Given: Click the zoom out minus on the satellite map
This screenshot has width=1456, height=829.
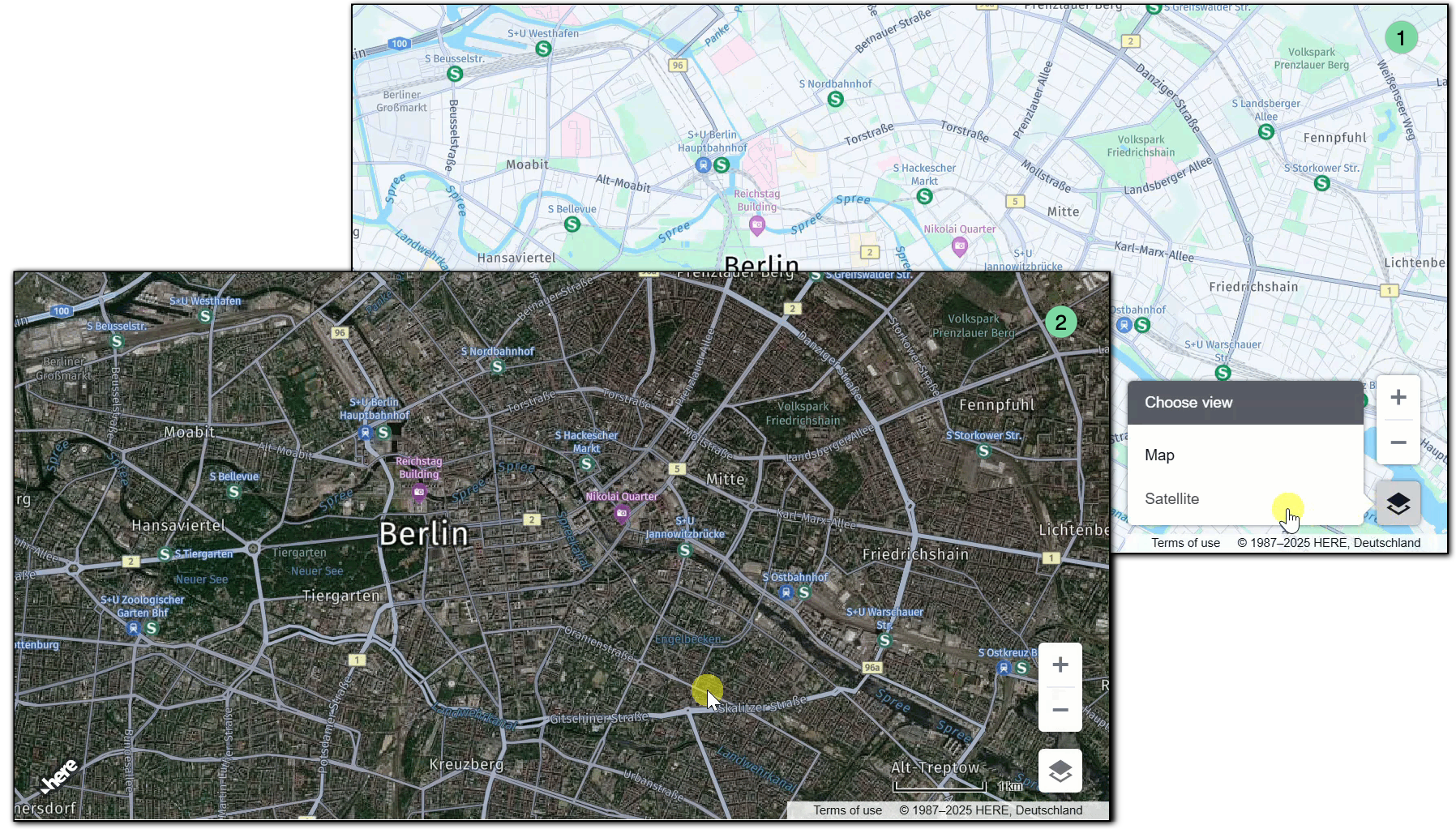Looking at the screenshot, I should [x=1060, y=710].
